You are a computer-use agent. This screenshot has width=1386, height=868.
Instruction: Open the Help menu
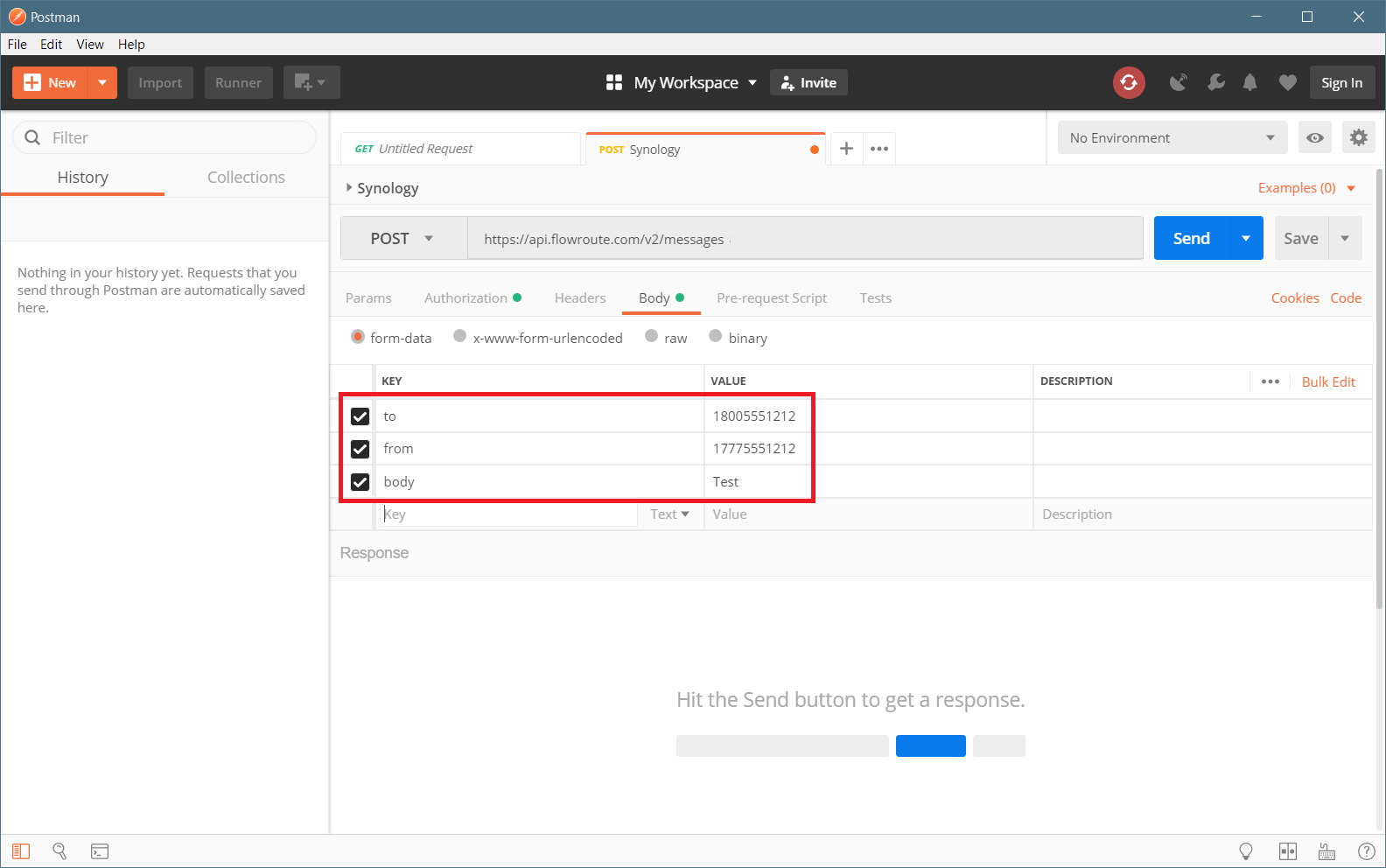(x=131, y=44)
